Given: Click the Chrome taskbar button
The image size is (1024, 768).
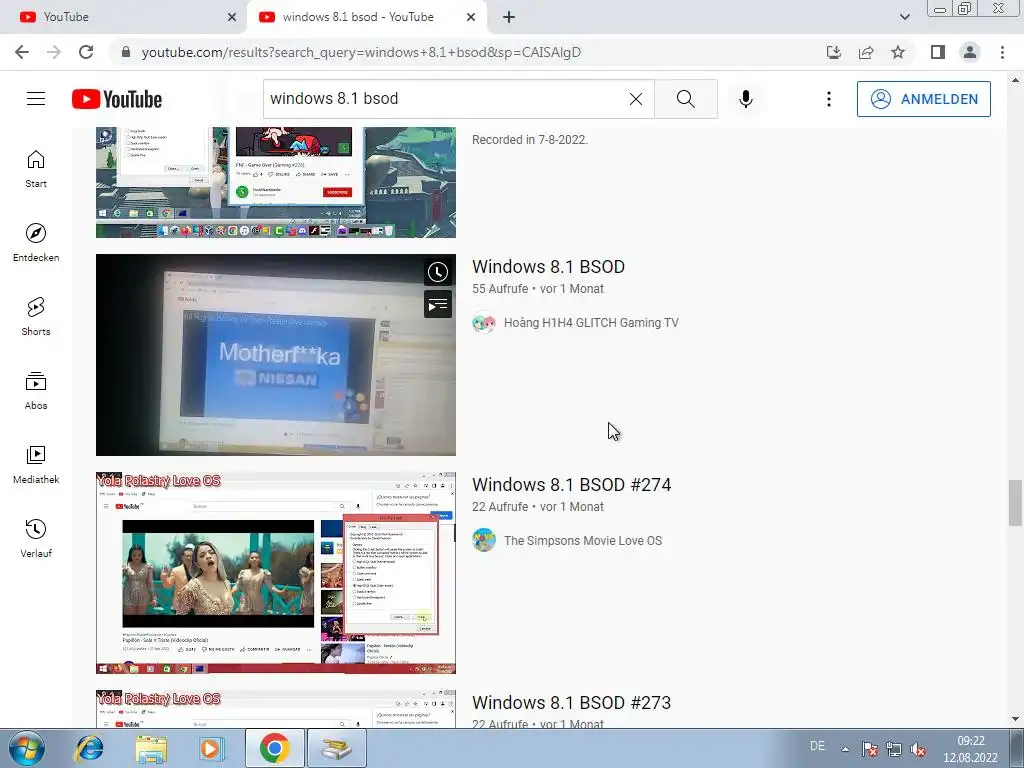Looking at the screenshot, I should tap(274, 748).
